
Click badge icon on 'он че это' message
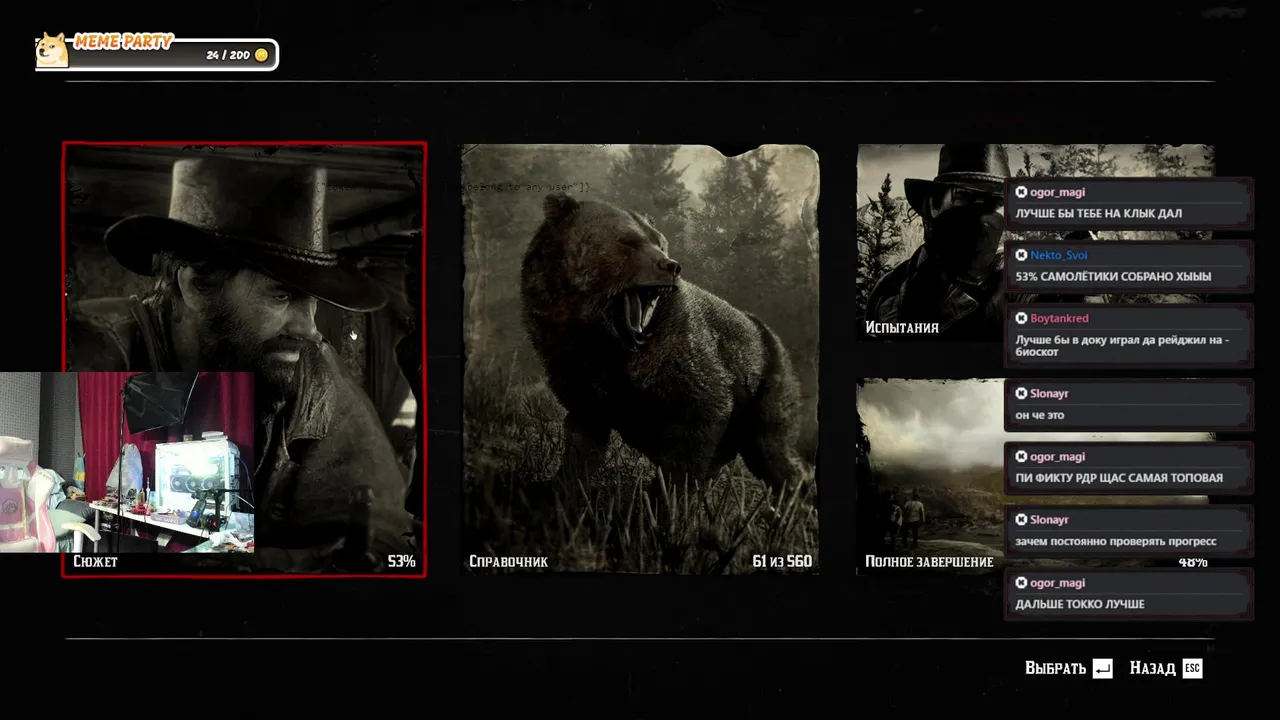[1021, 394]
